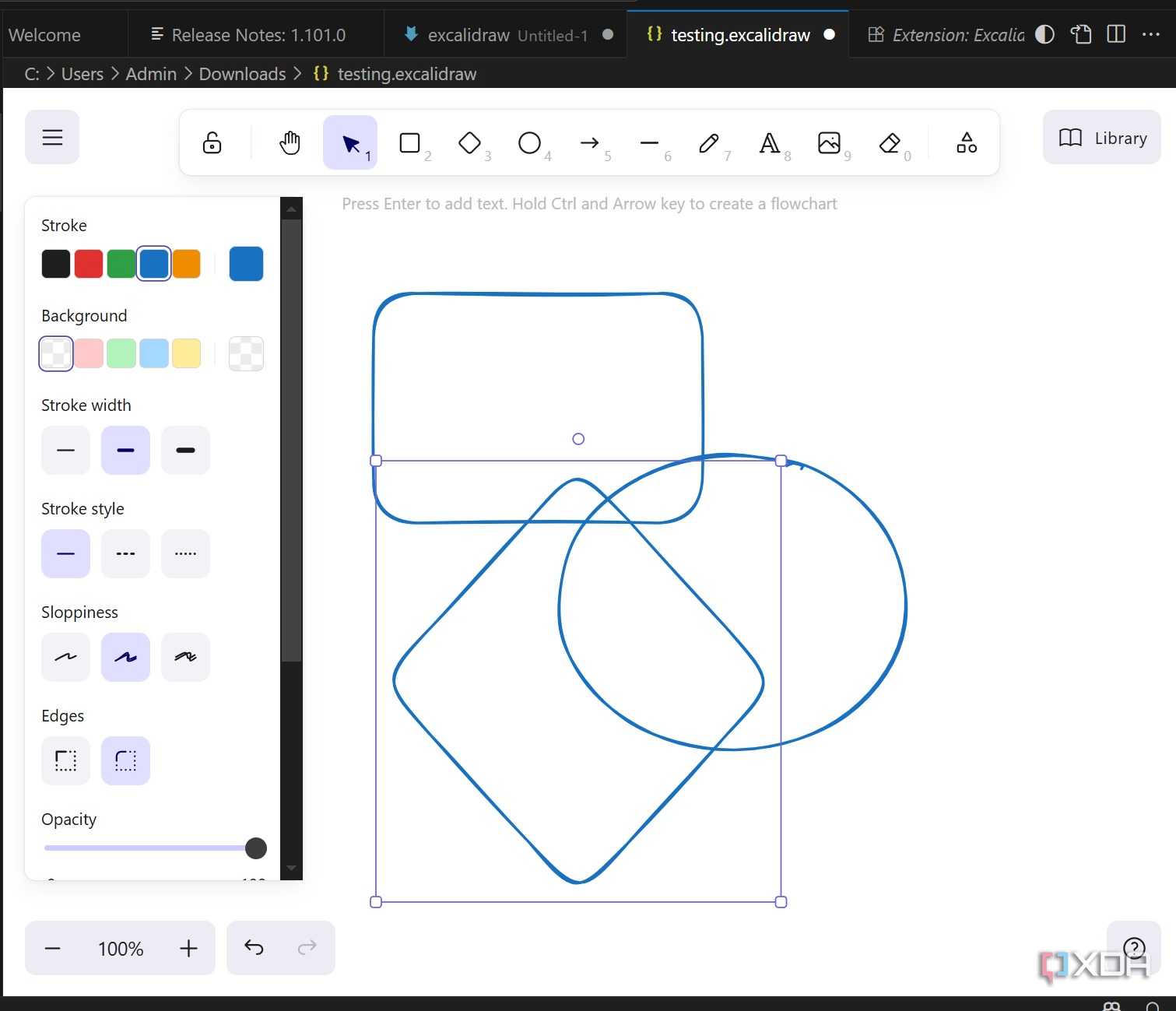
Task: Set edges to round
Action: (x=125, y=760)
